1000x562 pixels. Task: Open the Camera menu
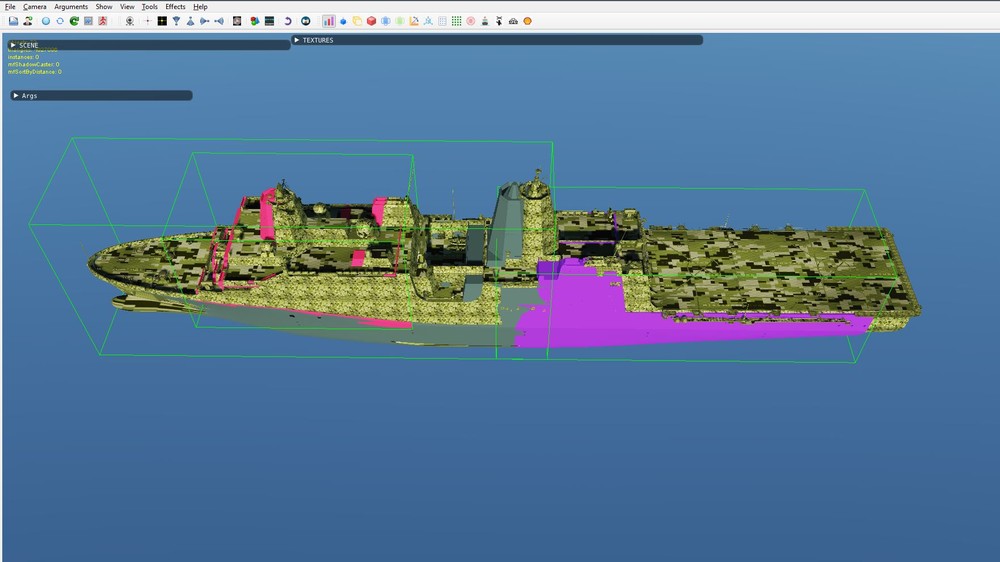point(35,6)
